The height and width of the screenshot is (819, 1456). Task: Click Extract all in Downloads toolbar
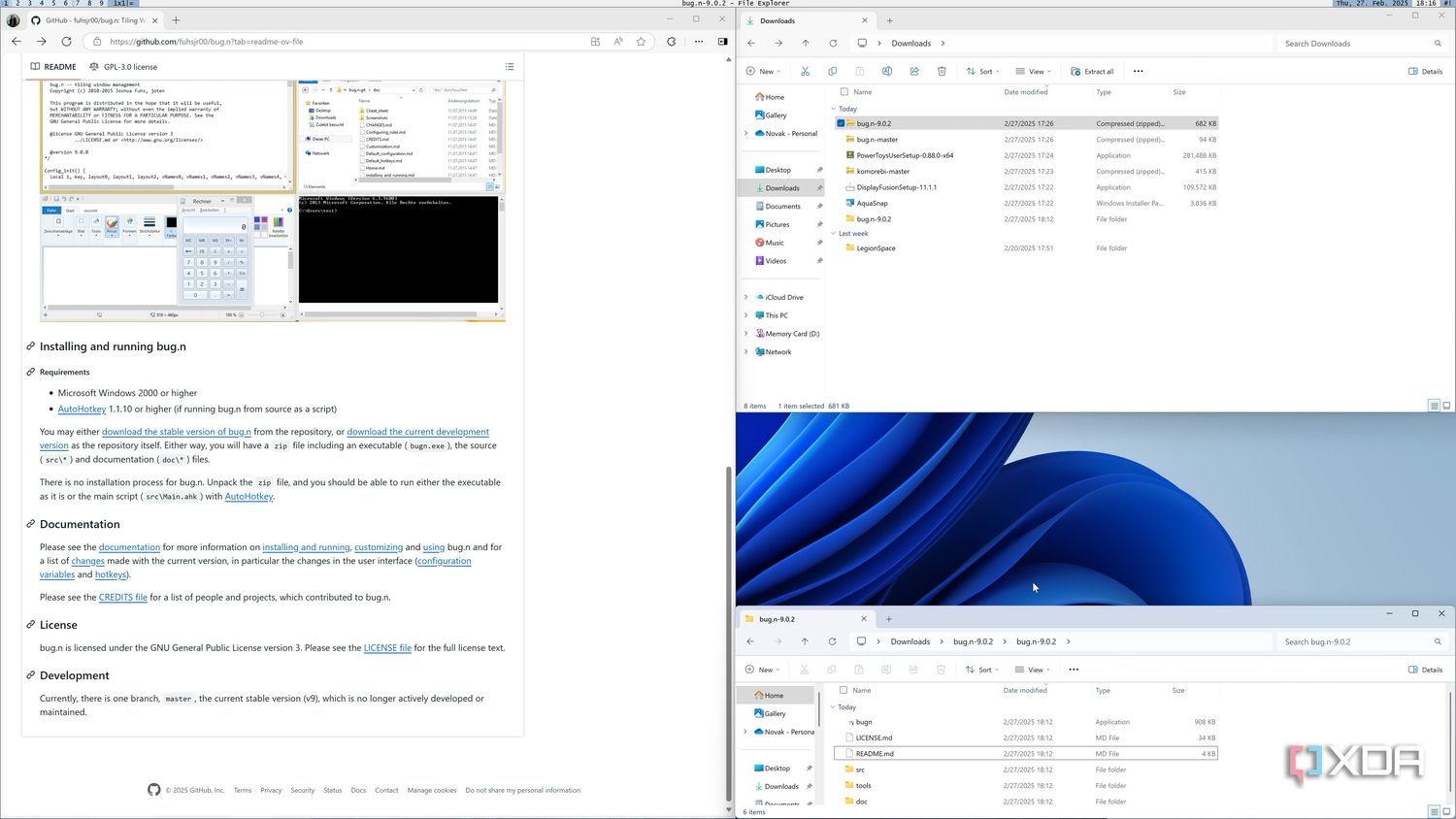pos(1092,71)
